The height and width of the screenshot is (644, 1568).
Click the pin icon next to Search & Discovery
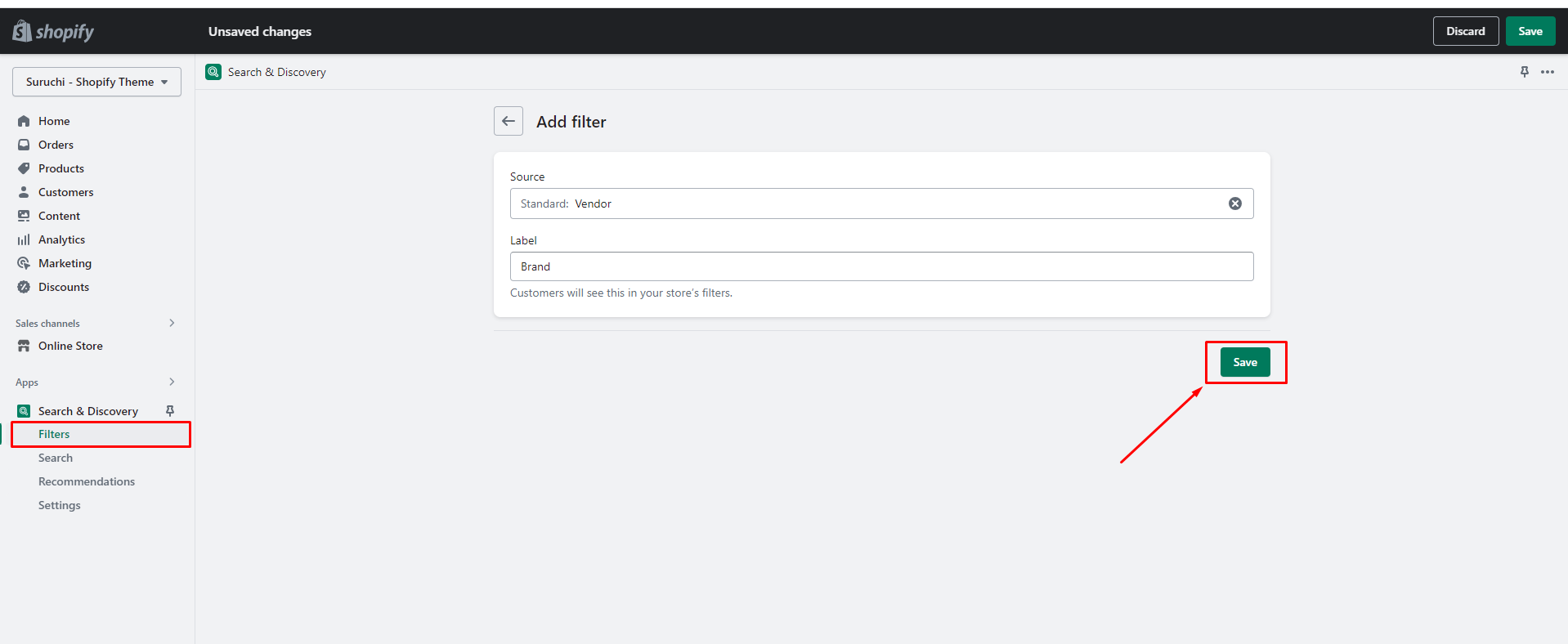(170, 411)
